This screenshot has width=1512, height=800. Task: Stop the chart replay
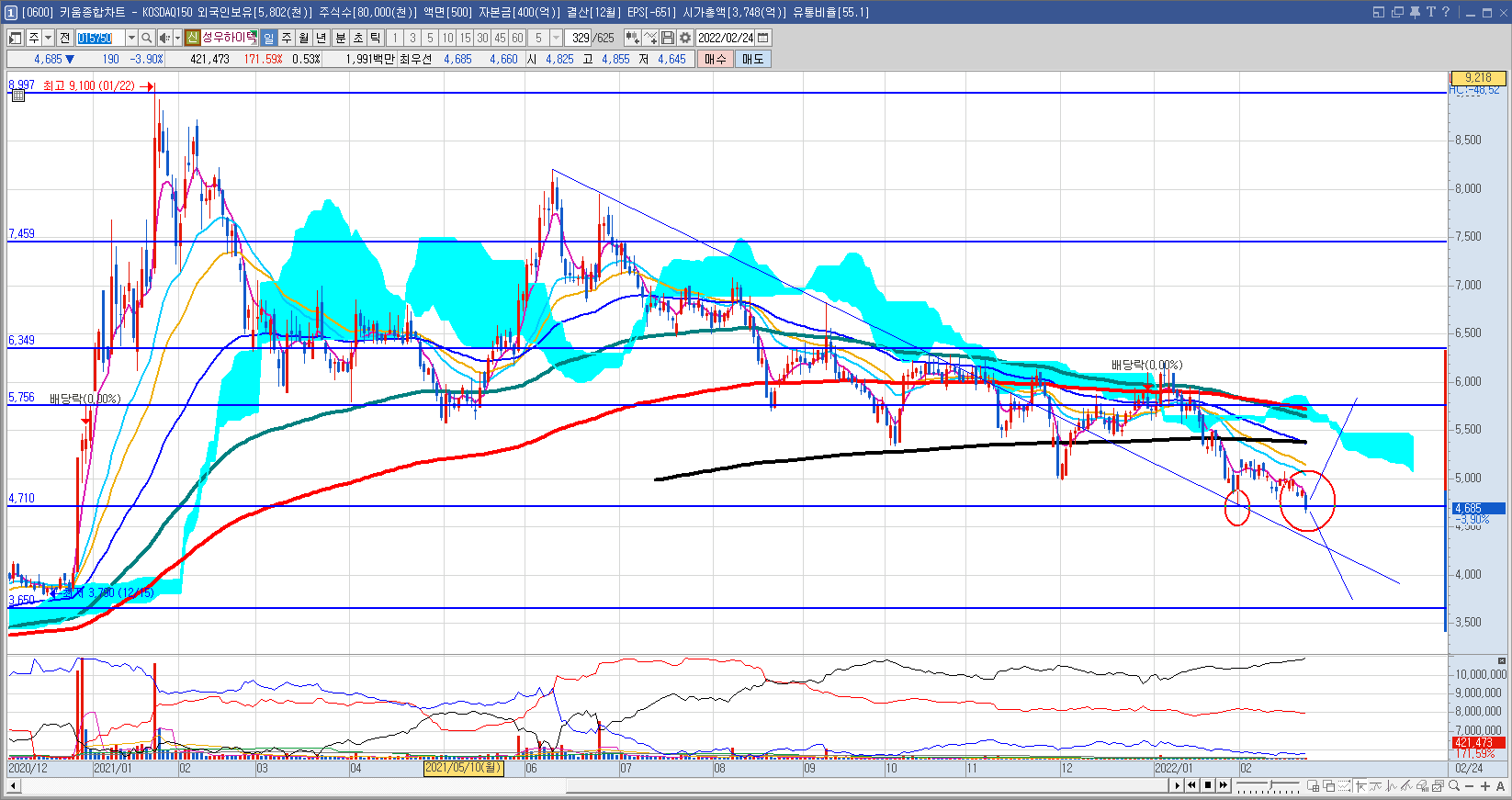click(x=1208, y=785)
